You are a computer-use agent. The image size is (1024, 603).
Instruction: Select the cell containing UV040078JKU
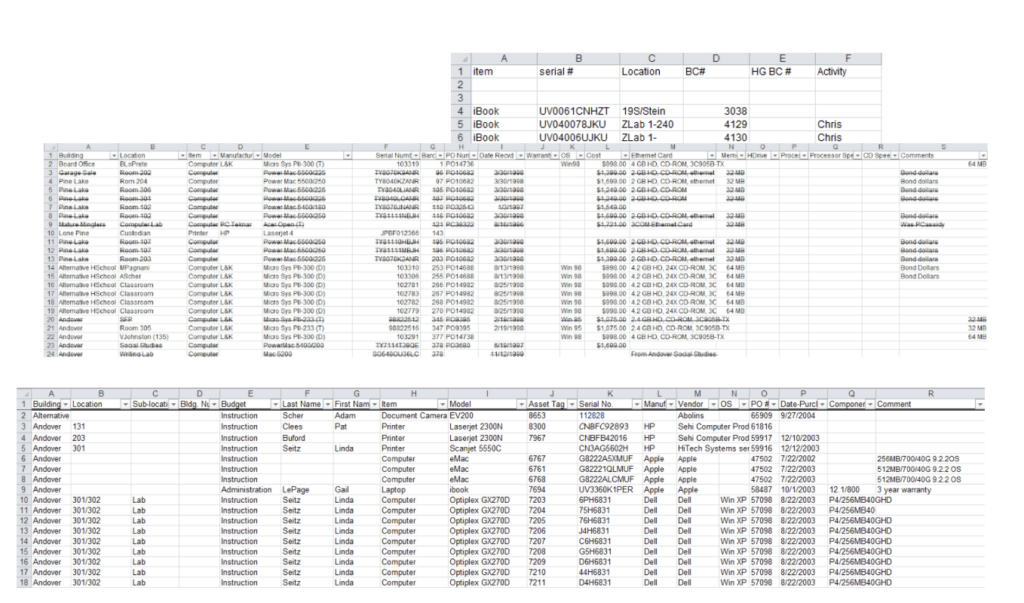point(578,124)
